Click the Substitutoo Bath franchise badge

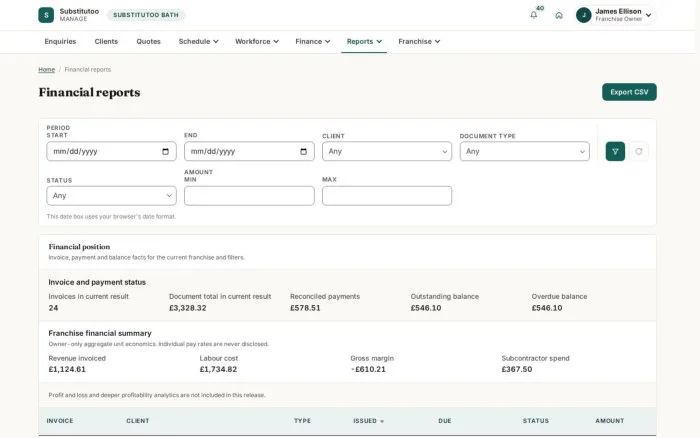tap(146, 15)
